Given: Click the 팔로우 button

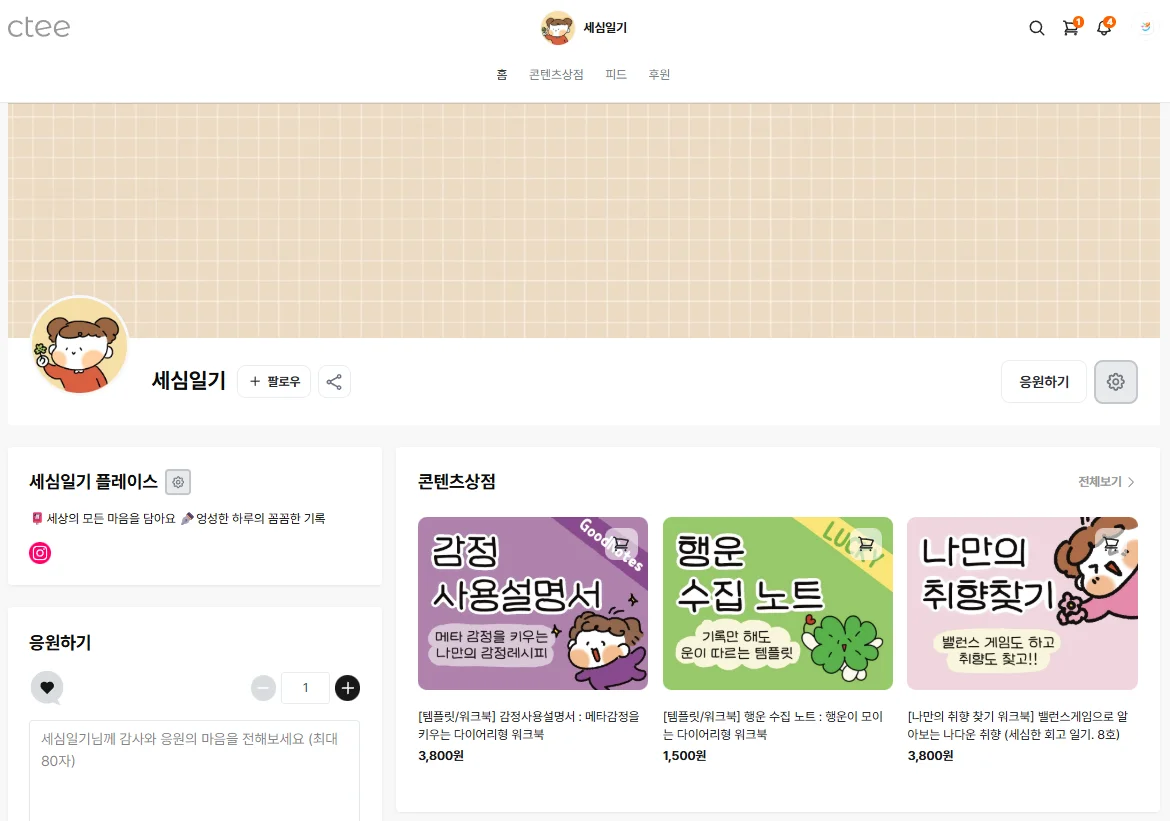Looking at the screenshot, I should pos(274,381).
